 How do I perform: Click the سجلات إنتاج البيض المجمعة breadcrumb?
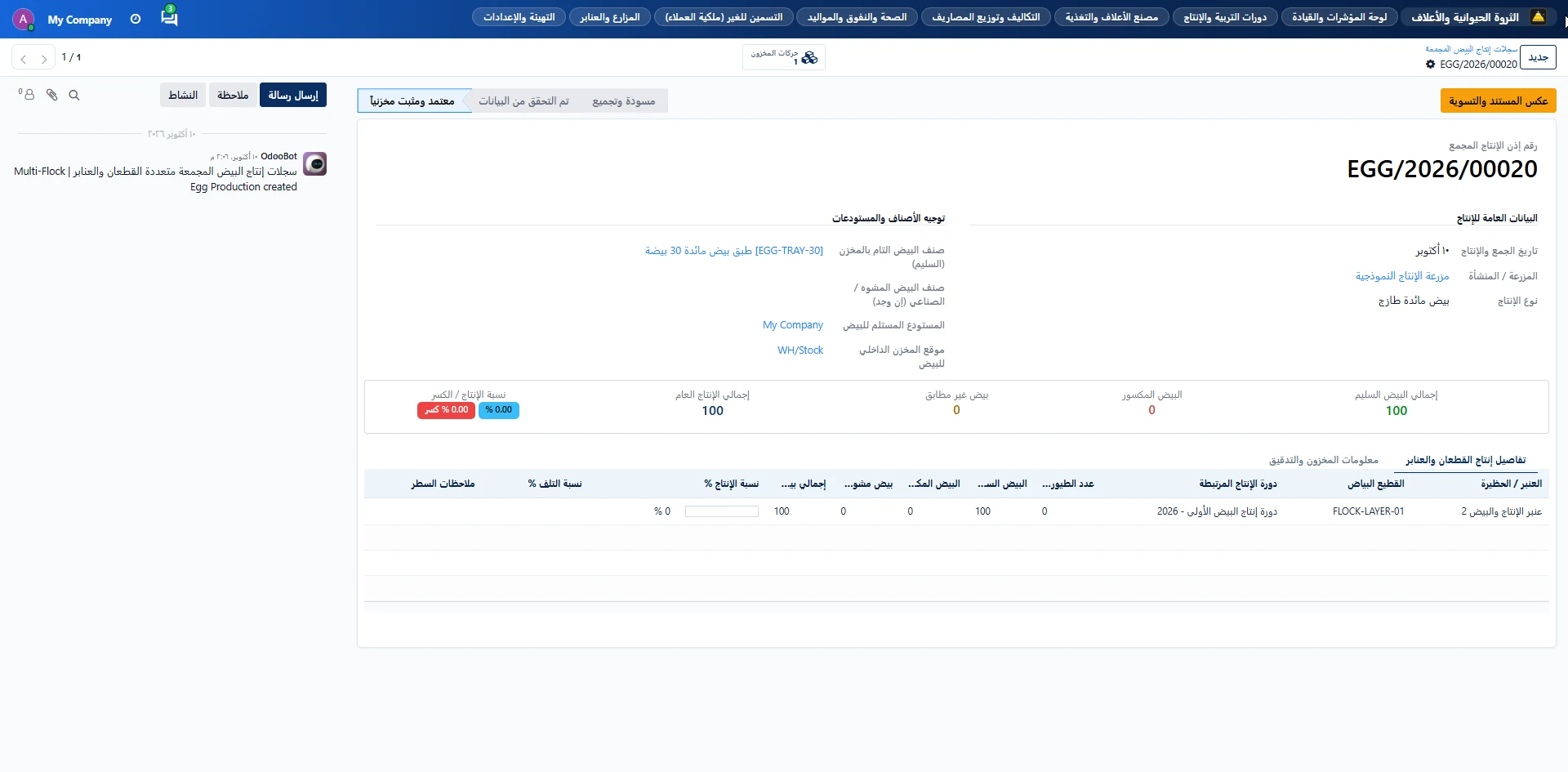point(1471,49)
